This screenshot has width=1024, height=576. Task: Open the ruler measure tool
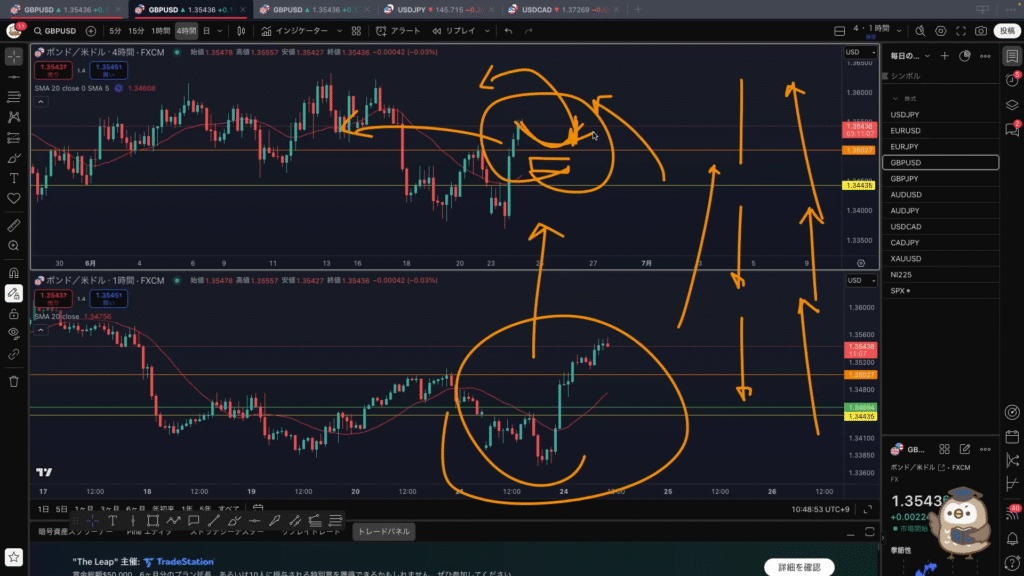[x=14, y=226]
